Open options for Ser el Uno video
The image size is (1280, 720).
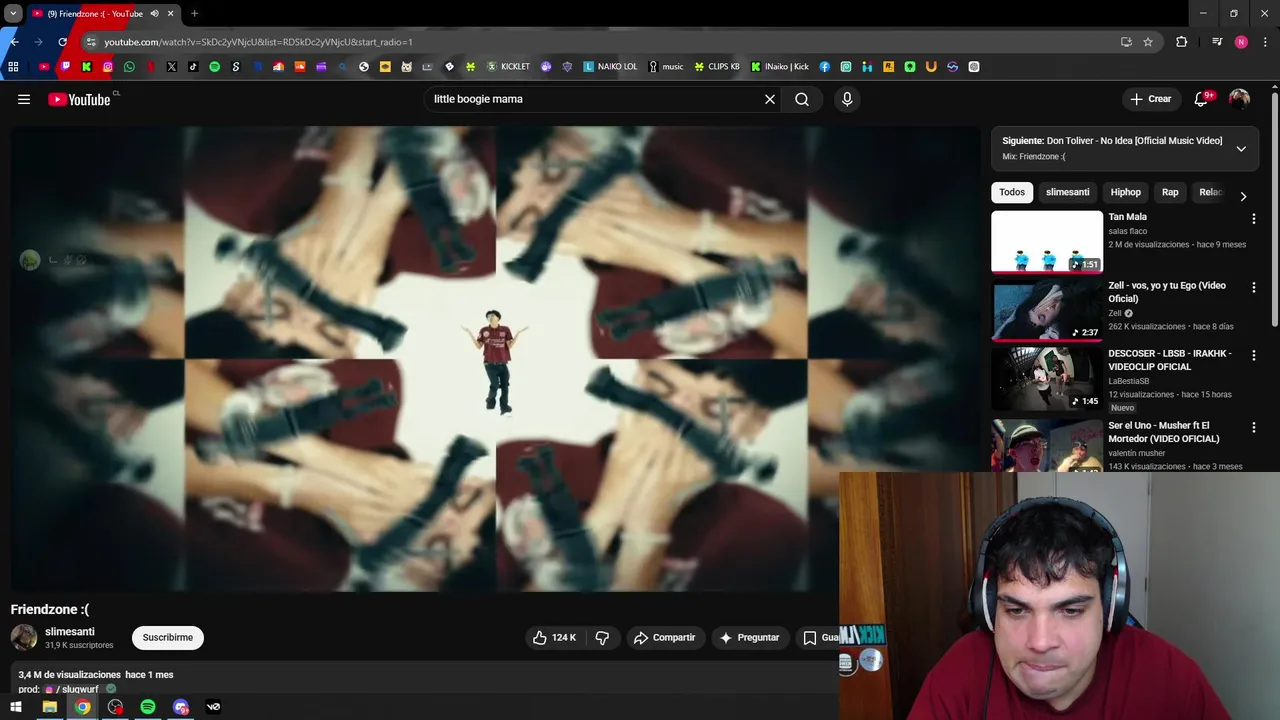point(1253,427)
